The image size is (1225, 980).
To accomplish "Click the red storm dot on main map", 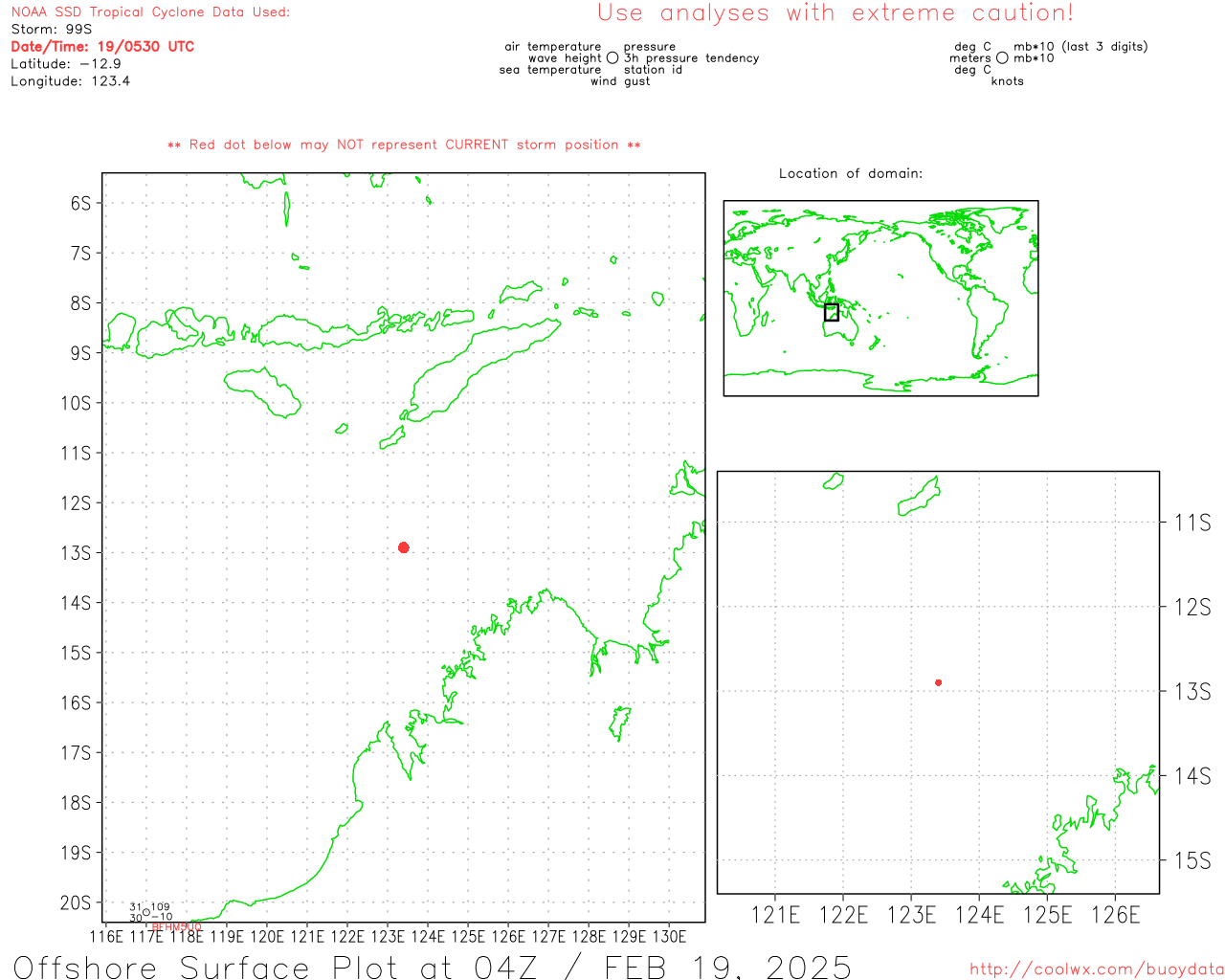I will [404, 547].
